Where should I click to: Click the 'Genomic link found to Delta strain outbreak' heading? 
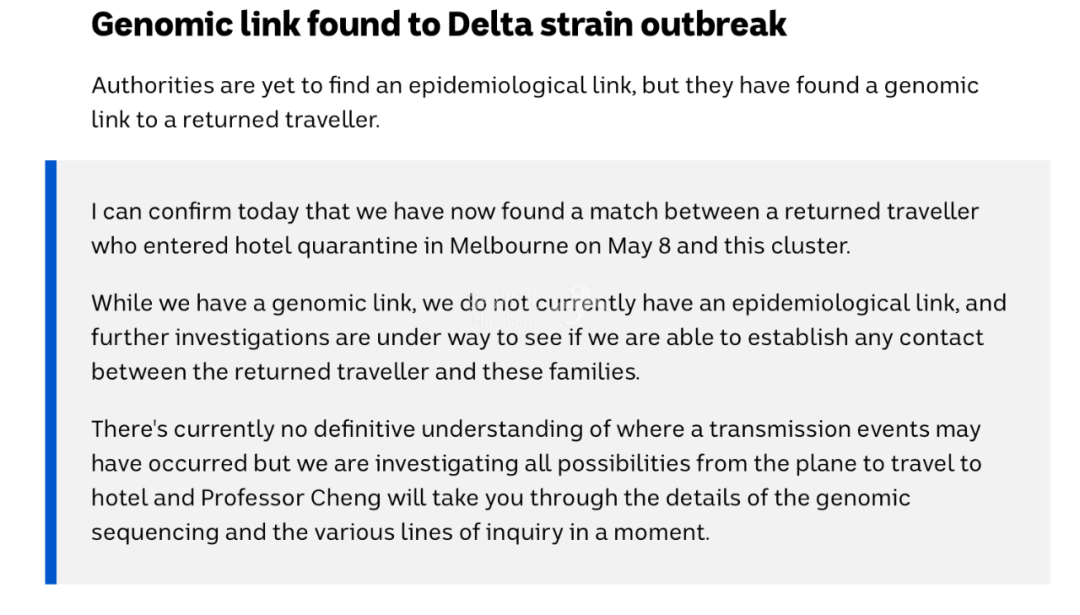coord(438,25)
